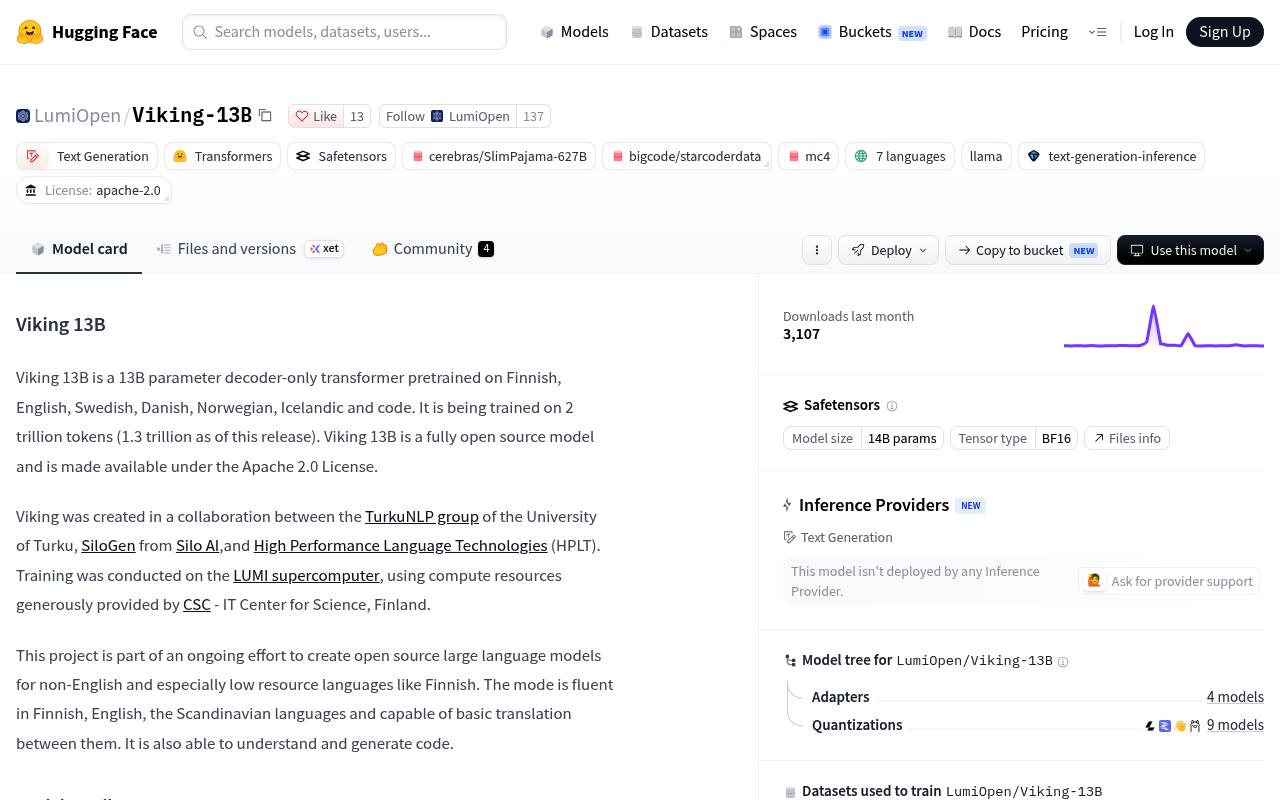Open the TurkuNLP group link
Screen dimensions: 1280x800
click(422, 516)
